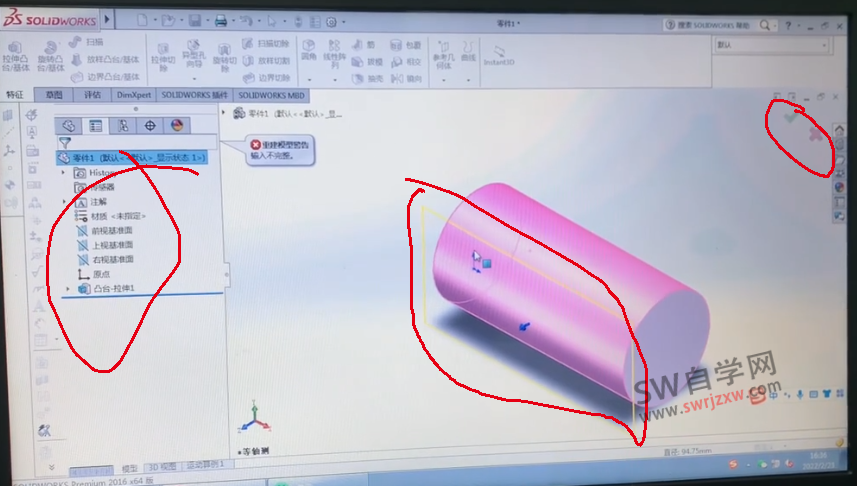Click the Lofted Boss/Base (放样凸台/基体) tool

[105, 59]
